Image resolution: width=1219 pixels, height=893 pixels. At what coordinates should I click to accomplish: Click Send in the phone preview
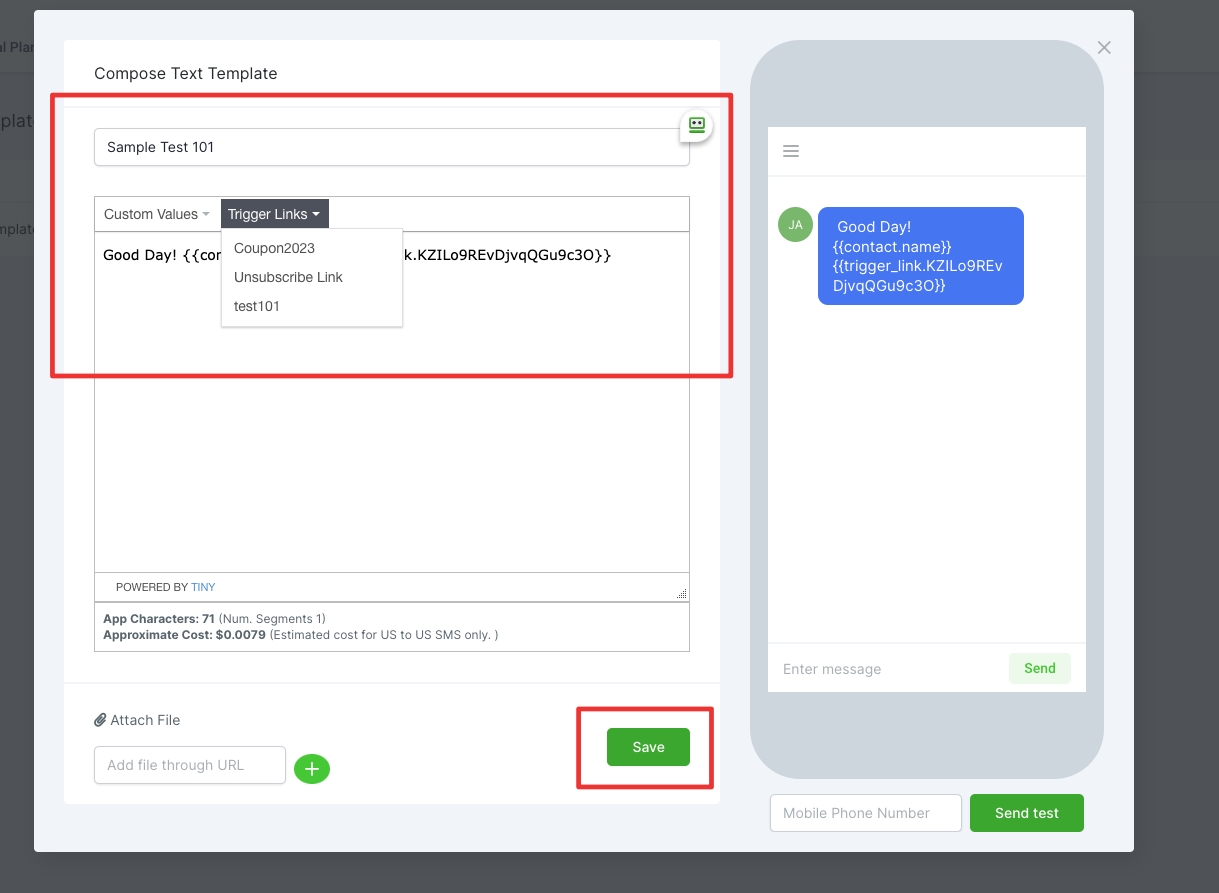click(x=1040, y=668)
